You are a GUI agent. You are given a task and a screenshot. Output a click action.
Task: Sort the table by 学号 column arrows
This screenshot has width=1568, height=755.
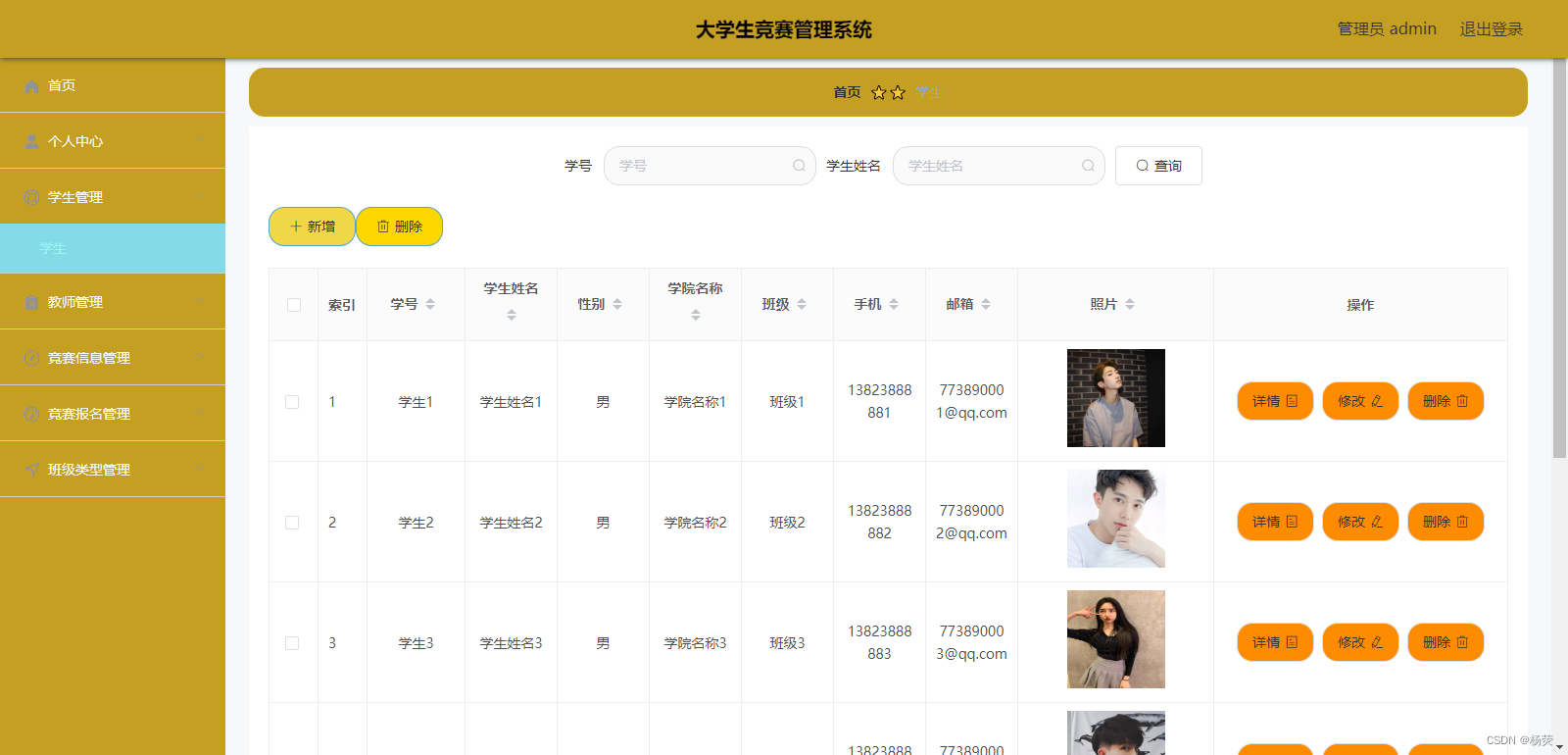430,304
